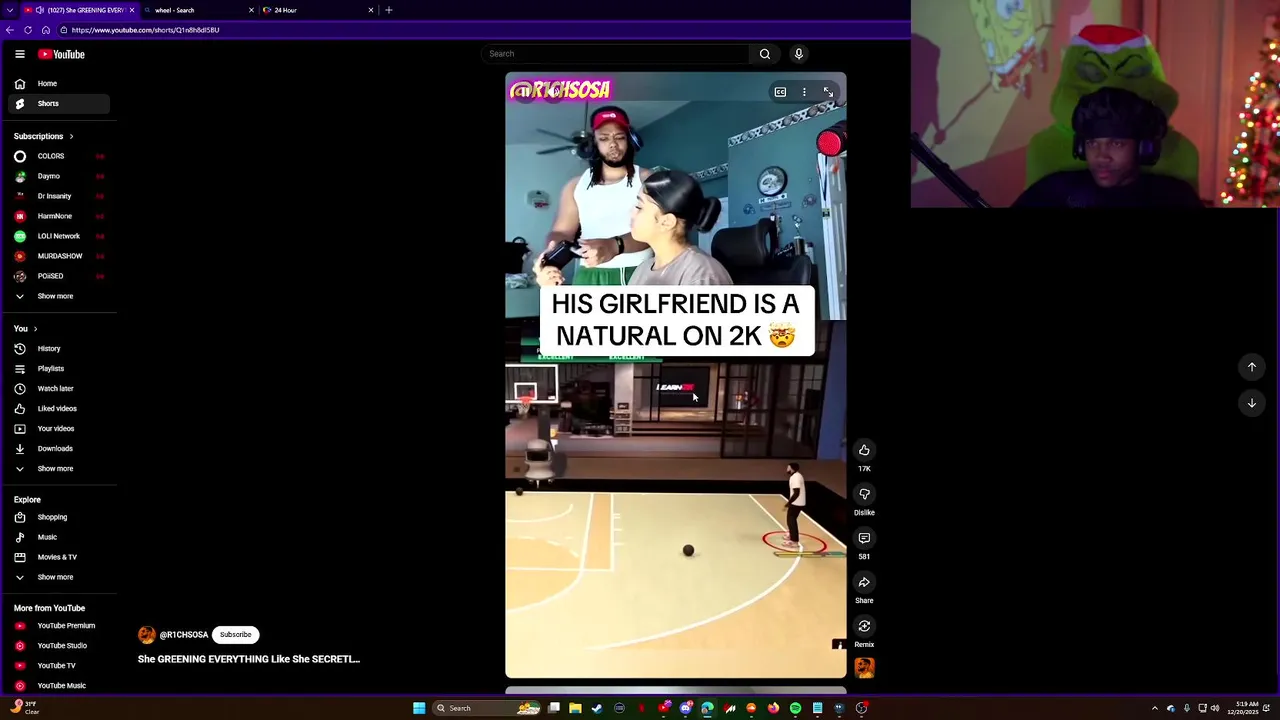Go to previous short with up arrow
This screenshot has width=1280, height=720.
(1251, 367)
